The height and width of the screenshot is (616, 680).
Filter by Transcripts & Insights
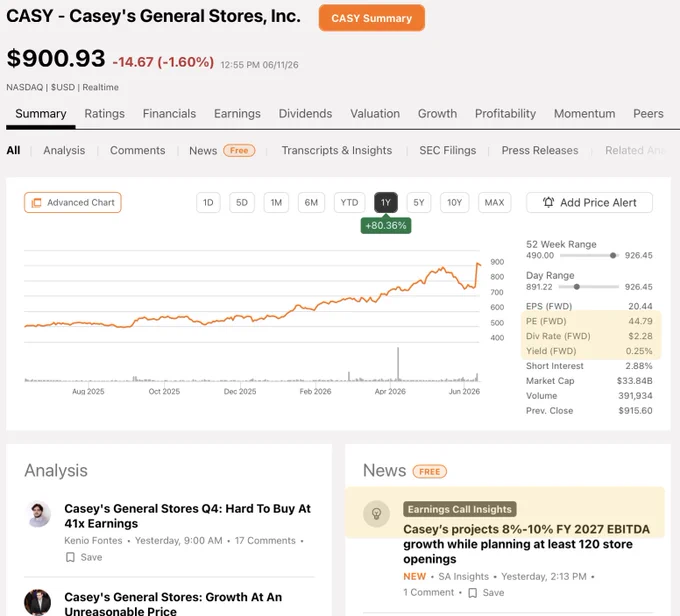click(337, 151)
